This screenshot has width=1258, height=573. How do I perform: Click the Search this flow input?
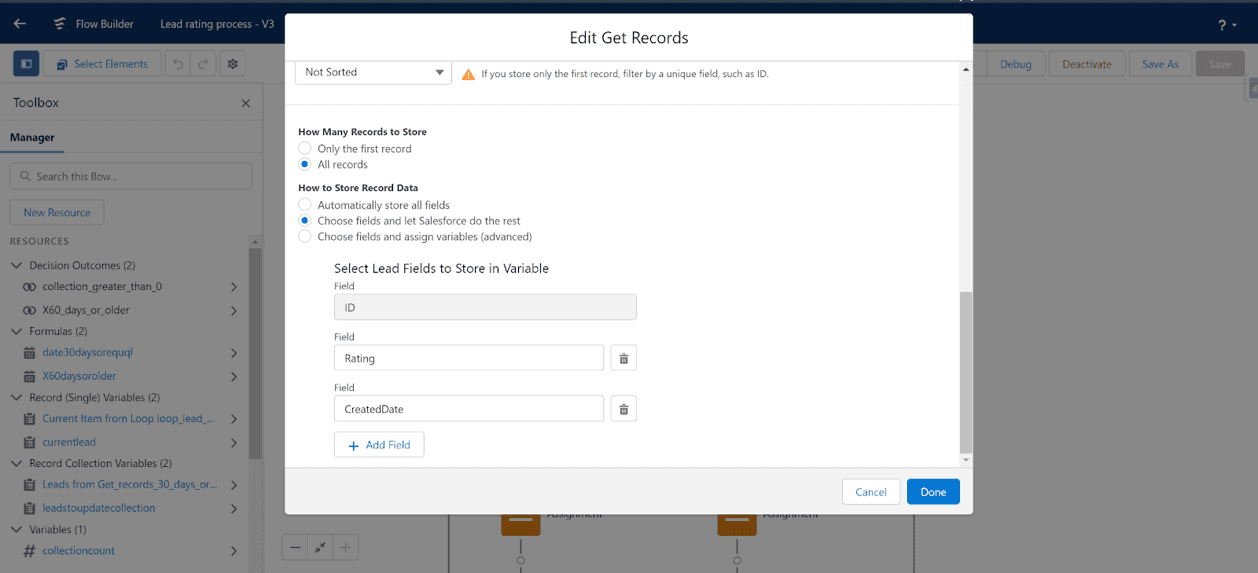tap(131, 176)
